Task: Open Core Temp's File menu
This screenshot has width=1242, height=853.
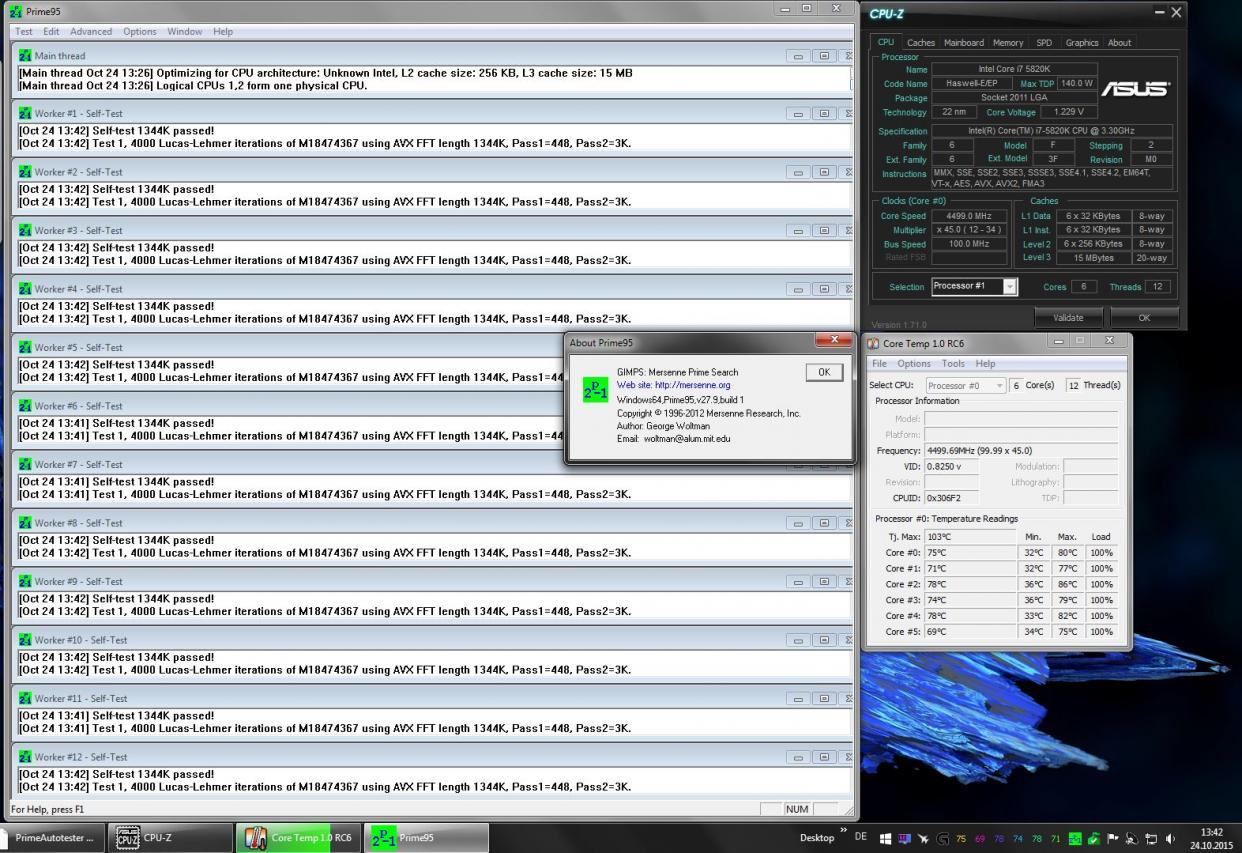Action: tap(879, 364)
